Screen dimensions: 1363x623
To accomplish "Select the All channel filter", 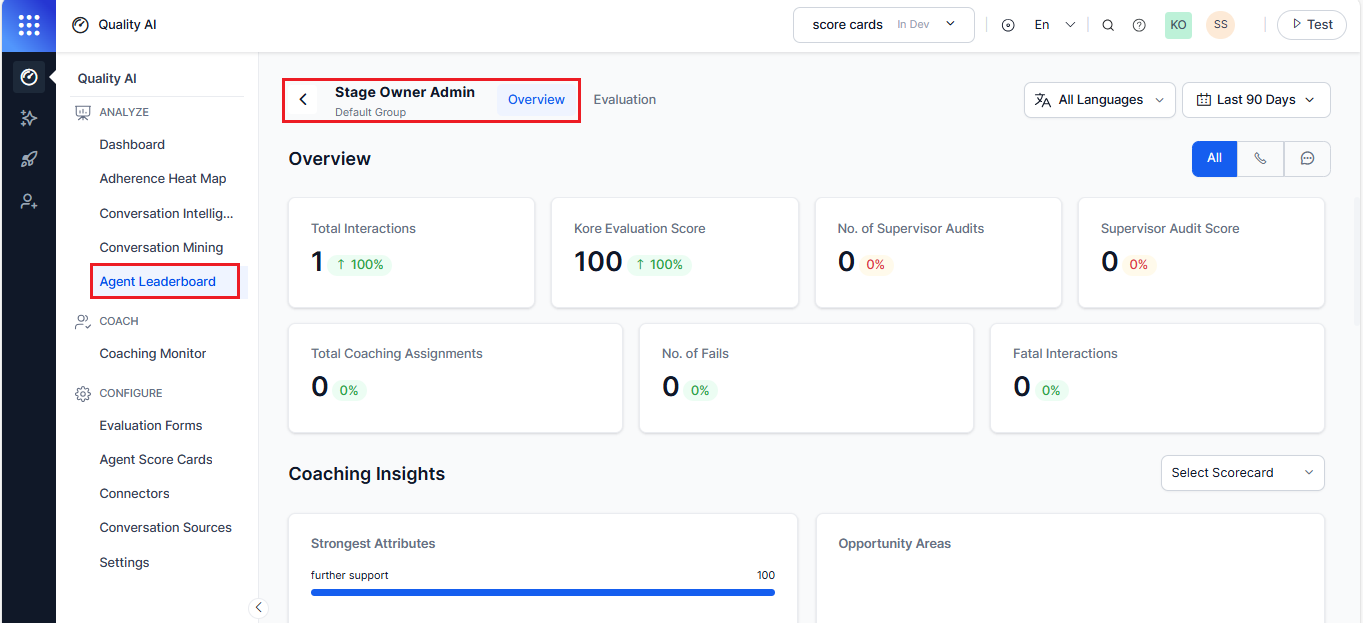I will (x=1214, y=158).
